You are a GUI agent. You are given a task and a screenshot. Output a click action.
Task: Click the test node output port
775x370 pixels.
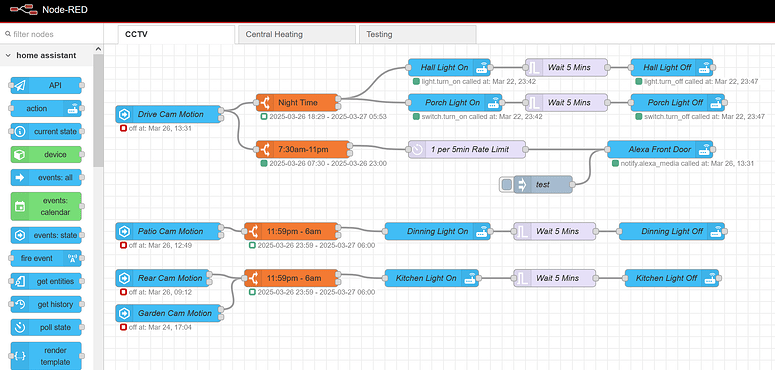pos(572,185)
